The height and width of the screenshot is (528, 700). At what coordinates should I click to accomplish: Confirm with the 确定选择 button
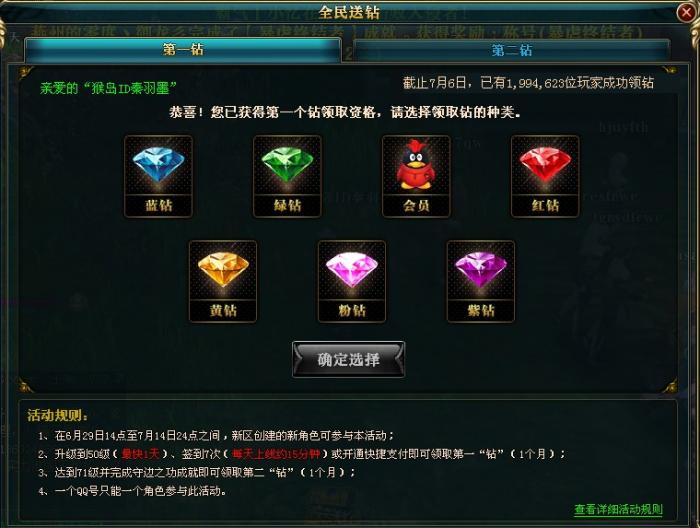point(348,359)
